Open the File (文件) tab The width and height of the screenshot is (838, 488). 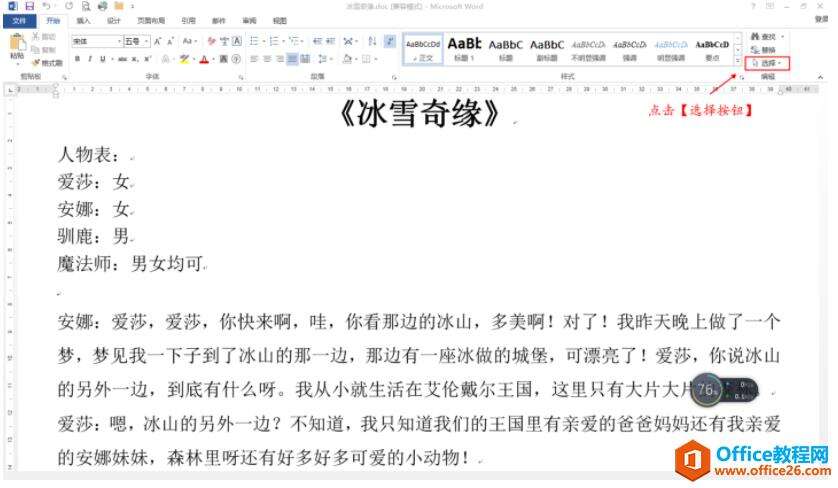(19, 21)
